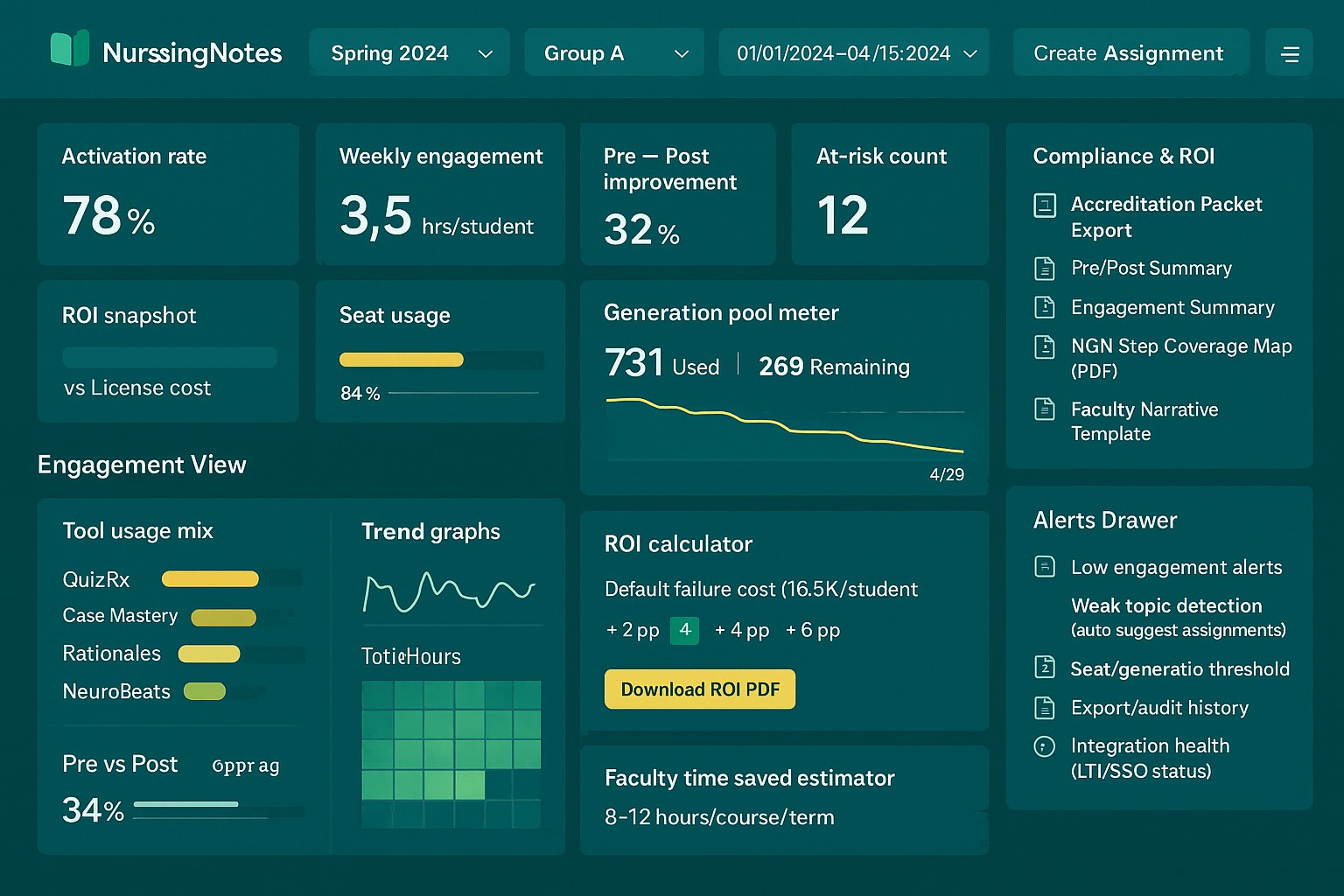Open the hamburger menu in the top-right corner

(1290, 52)
